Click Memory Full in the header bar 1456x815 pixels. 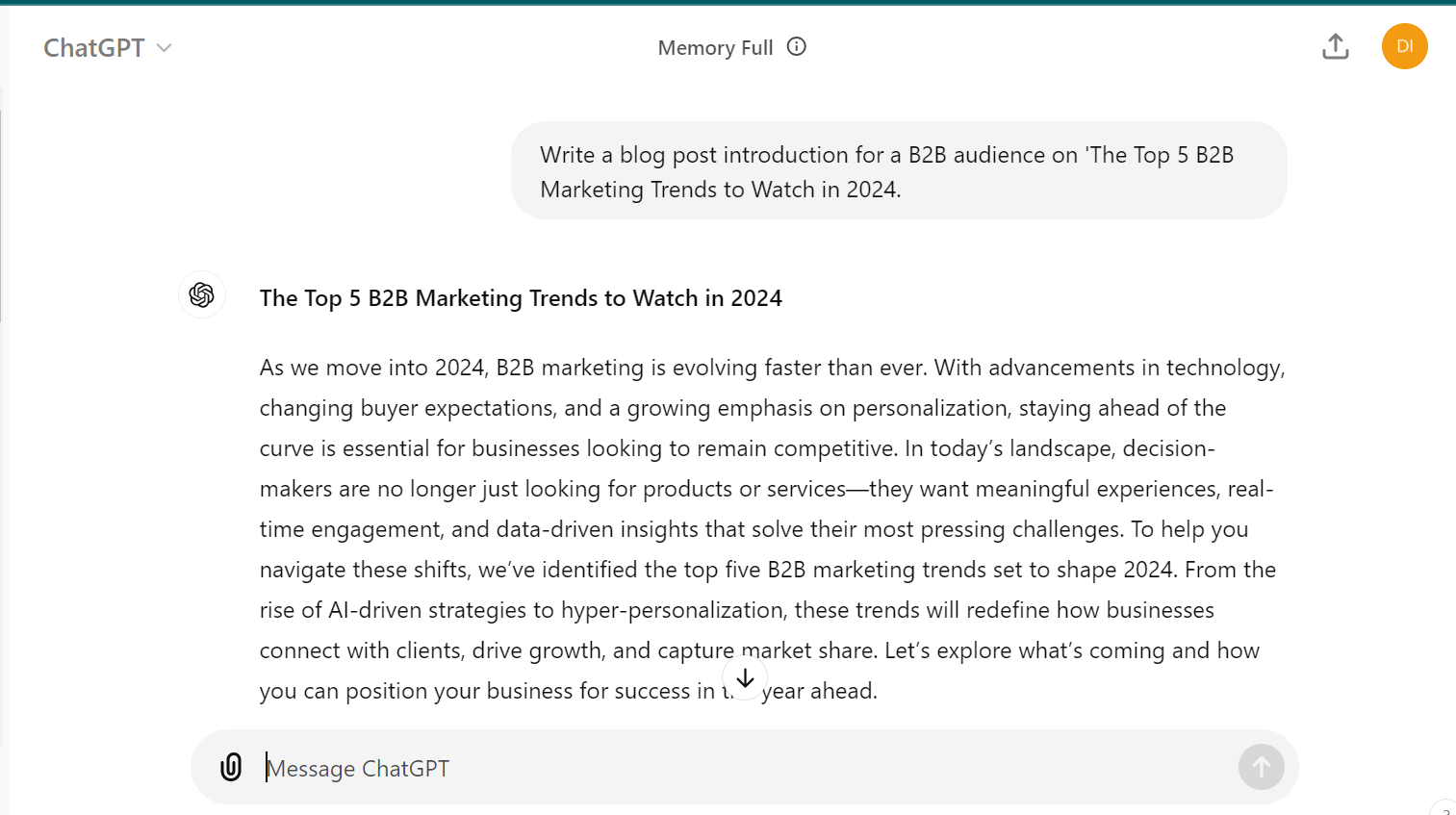[715, 47]
